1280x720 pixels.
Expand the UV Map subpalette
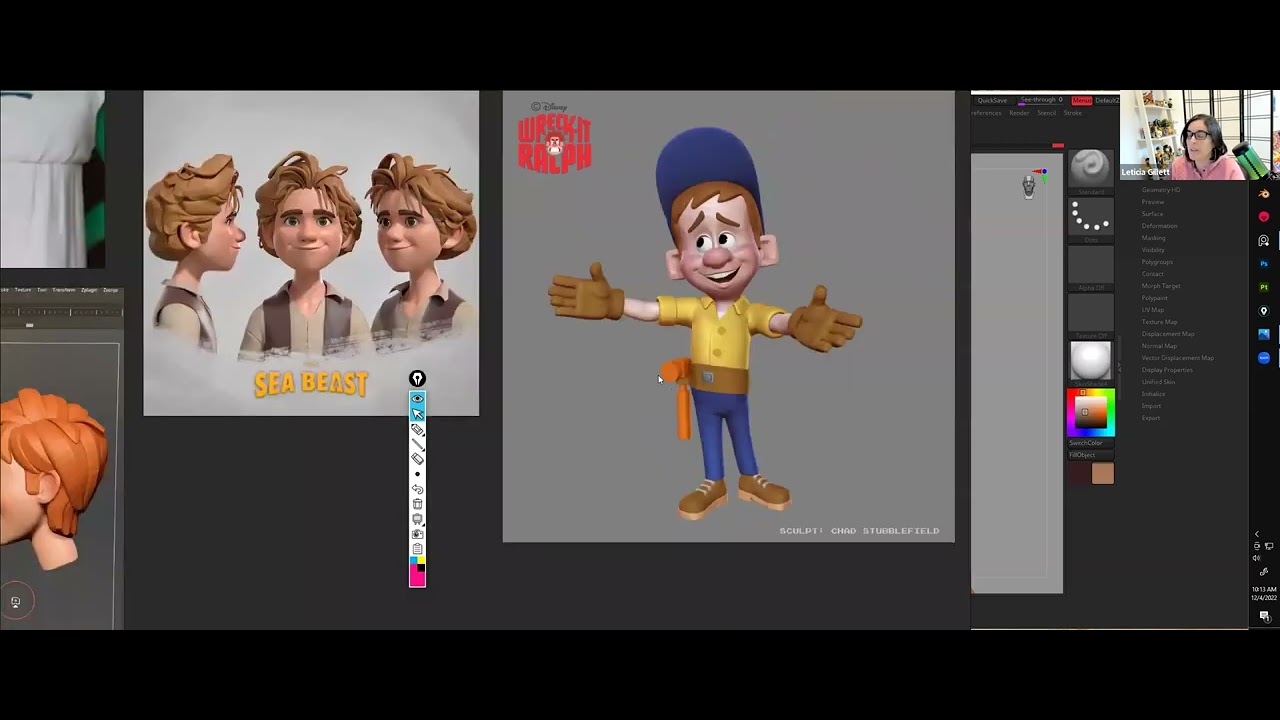(1153, 310)
